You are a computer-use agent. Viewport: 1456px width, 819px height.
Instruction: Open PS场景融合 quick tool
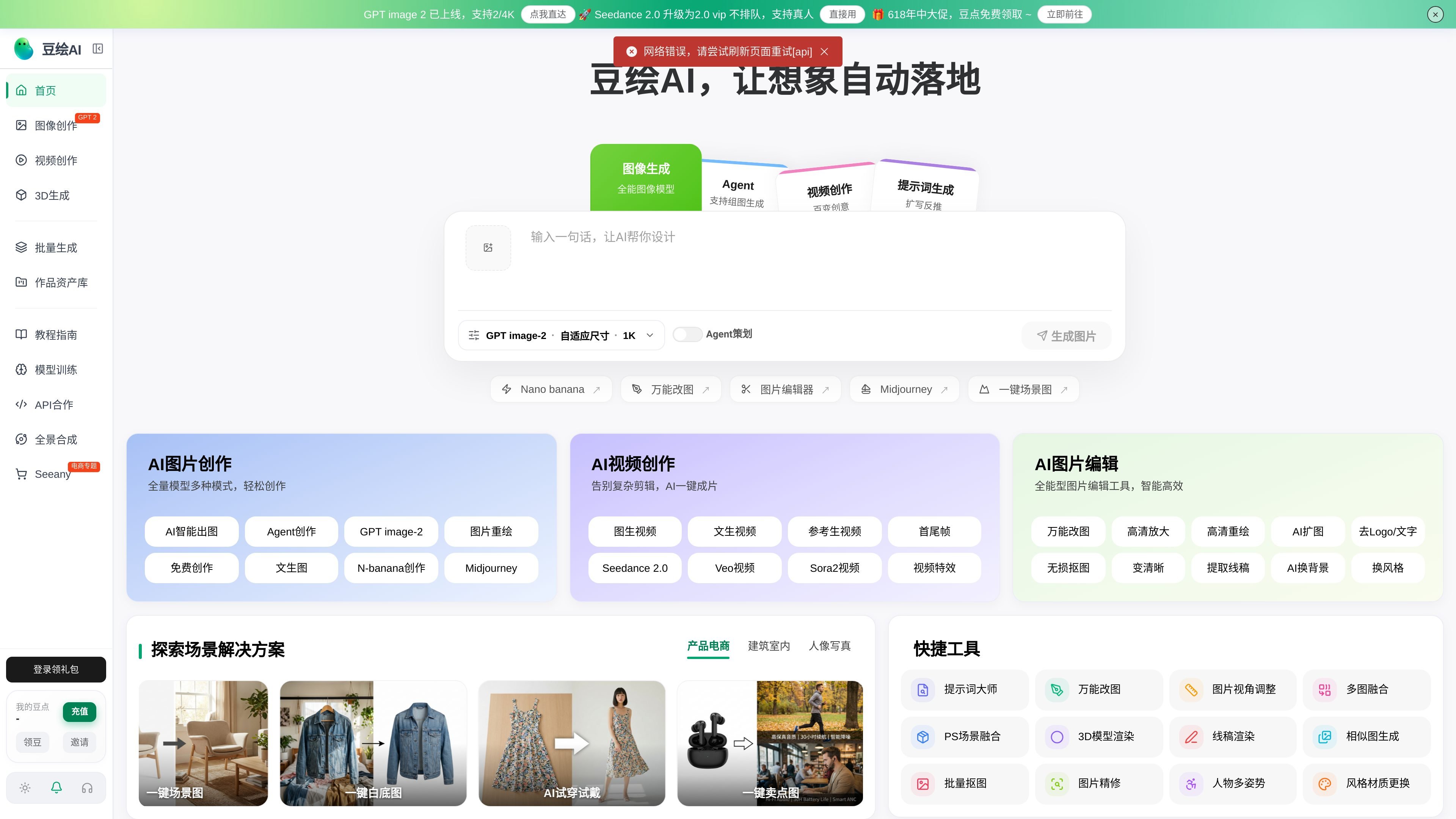pos(964,736)
